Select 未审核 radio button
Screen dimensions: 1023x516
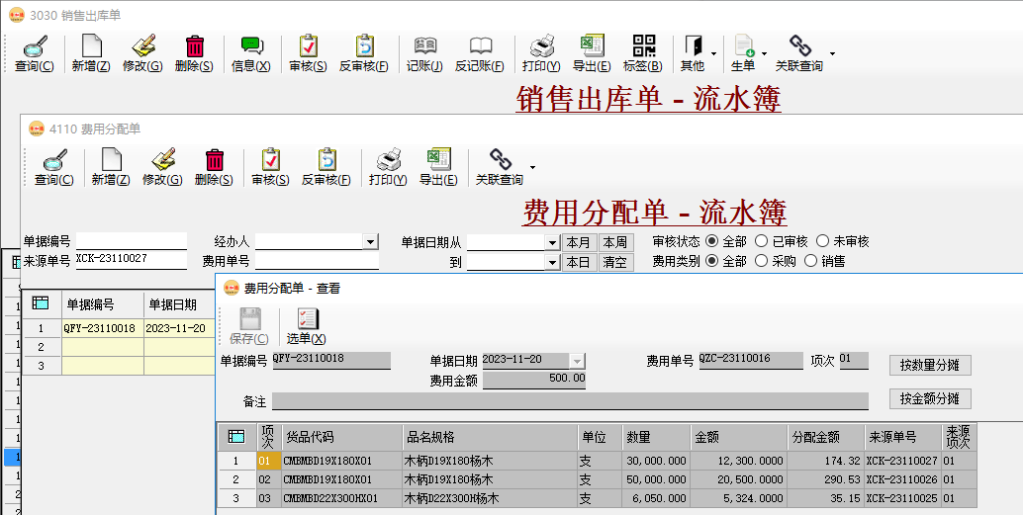point(822,241)
